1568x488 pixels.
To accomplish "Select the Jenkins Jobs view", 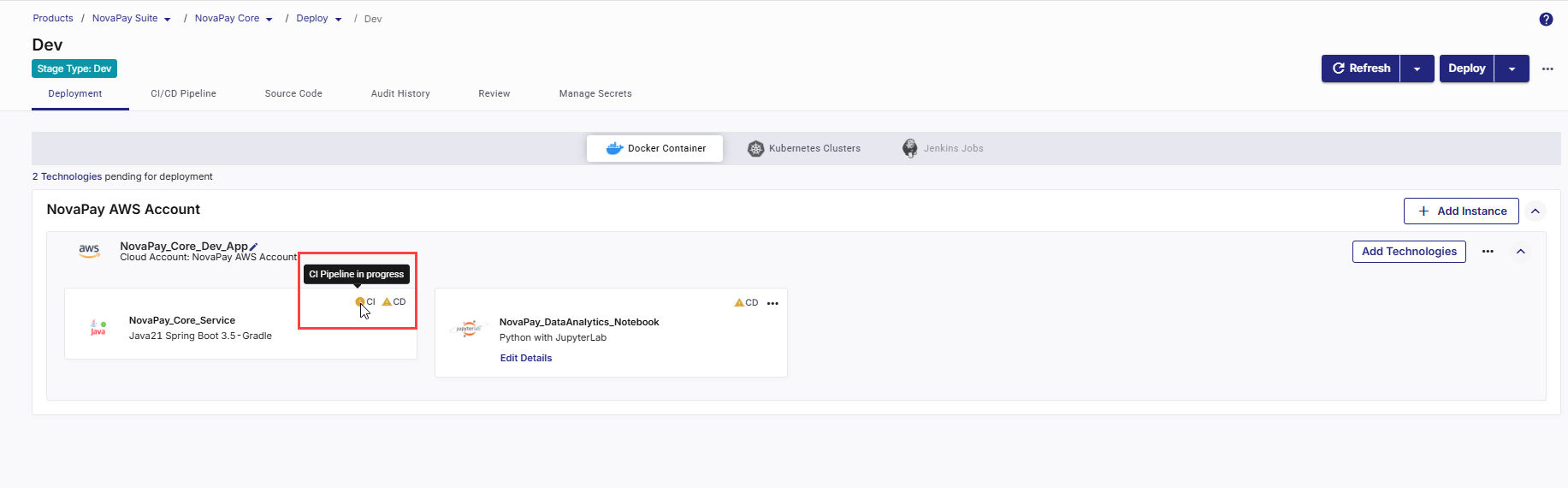I will [x=943, y=148].
